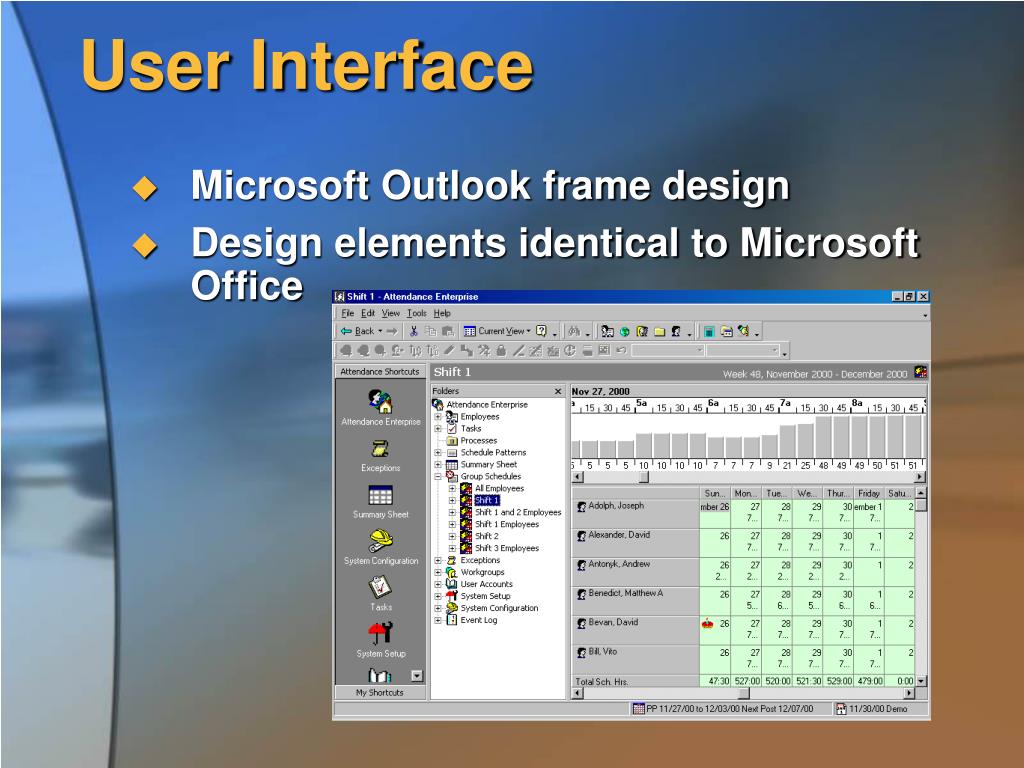Click the clock icon in second toolbar
Viewport: 1024px width, 768px height.
[x=569, y=351]
